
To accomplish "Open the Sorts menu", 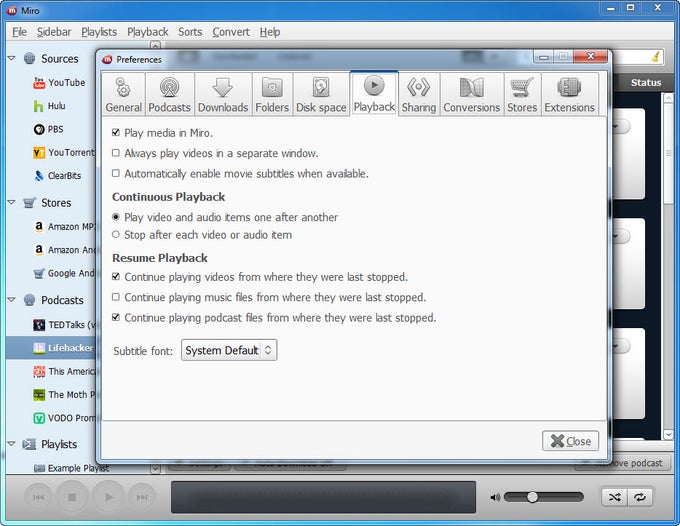I will point(190,32).
